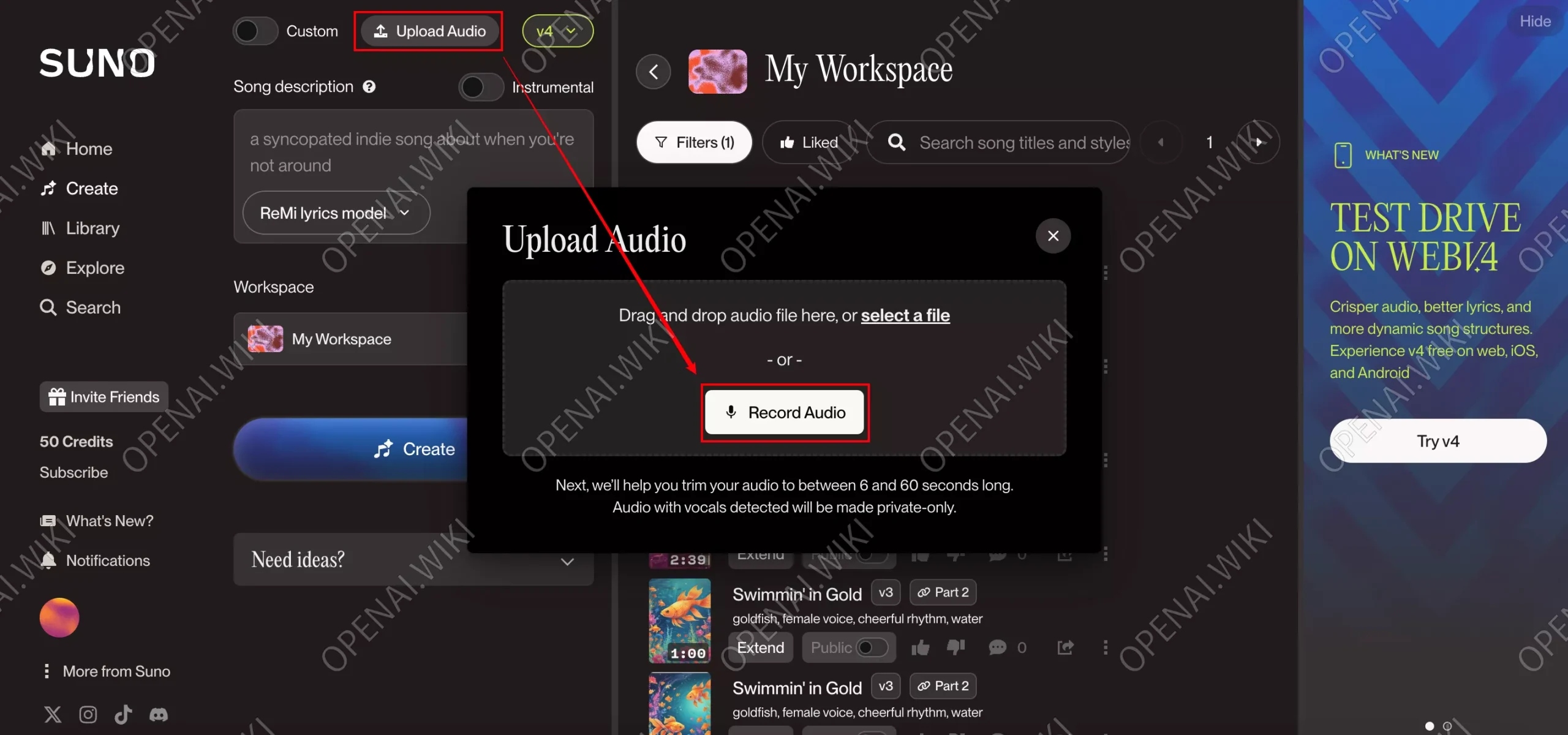Open Suno's X (Twitter) link
The image size is (1568, 735).
pyautogui.click(x=53, y=714)
